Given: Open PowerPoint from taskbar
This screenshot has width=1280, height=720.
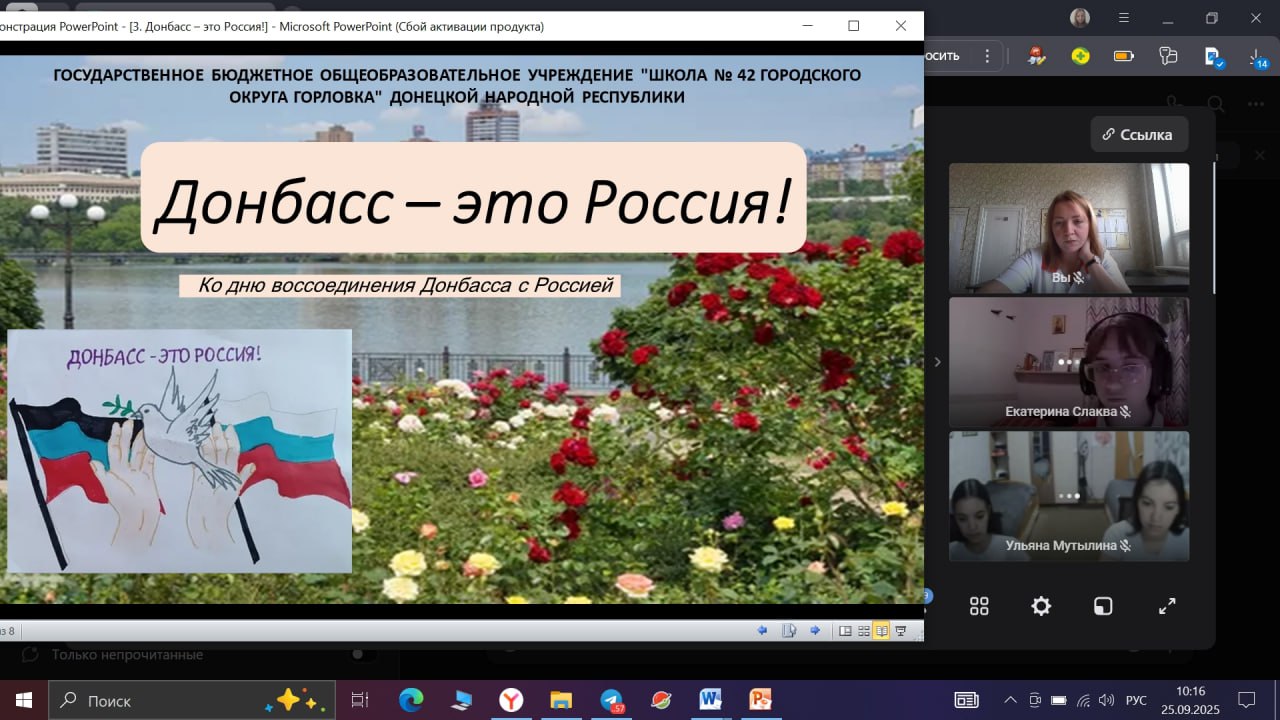Looking at the screenshot, I should 761,700.
